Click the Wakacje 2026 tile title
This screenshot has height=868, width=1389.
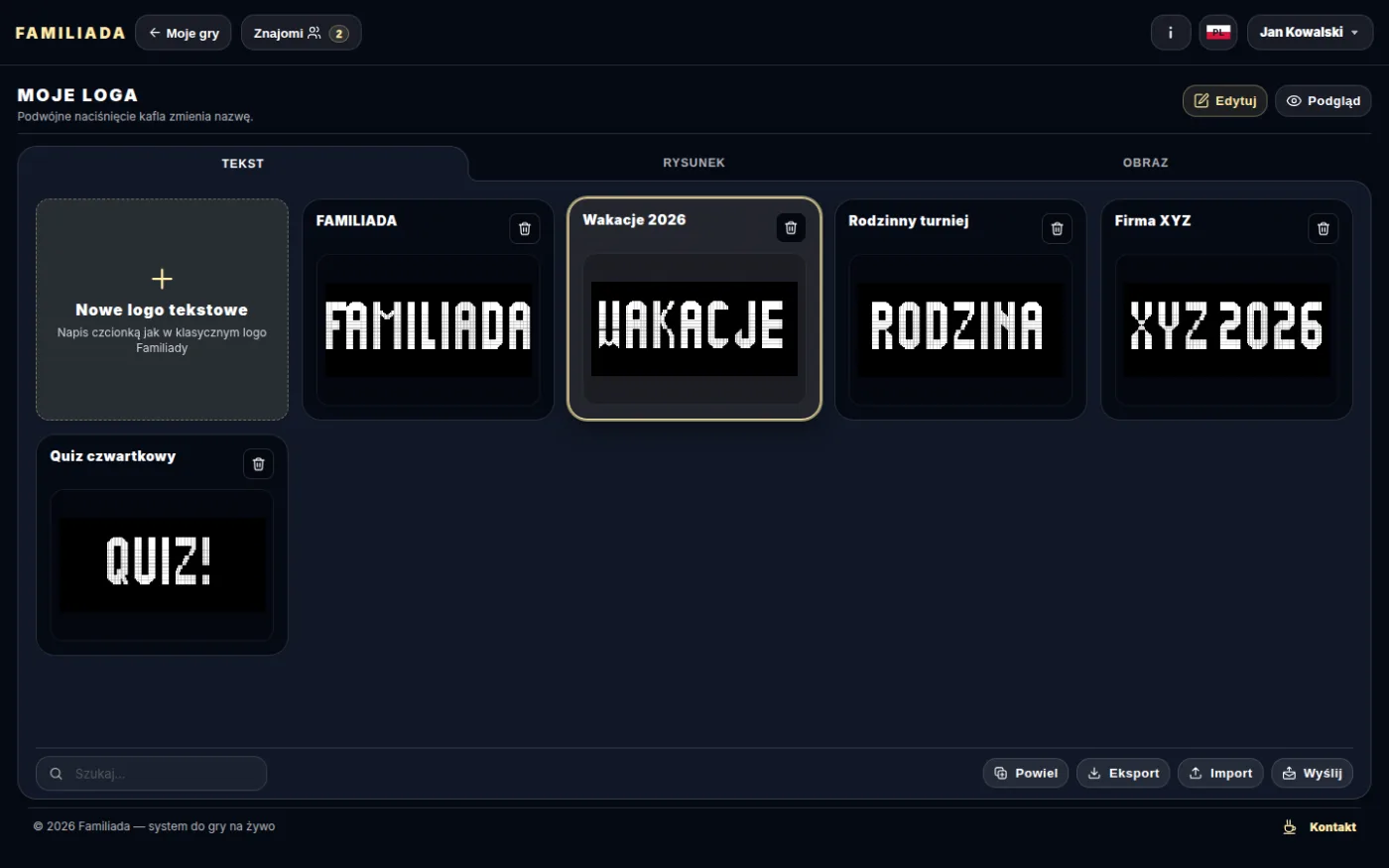(x=634, y=219)
